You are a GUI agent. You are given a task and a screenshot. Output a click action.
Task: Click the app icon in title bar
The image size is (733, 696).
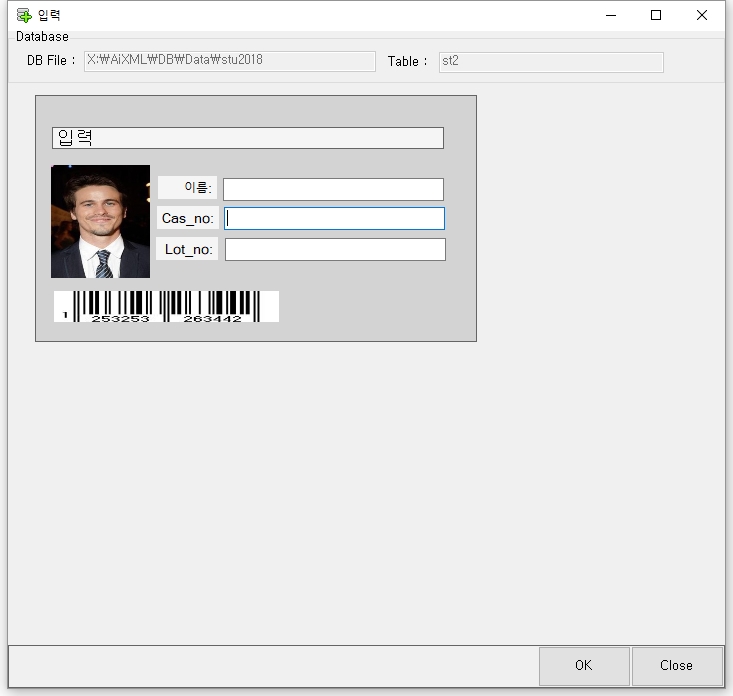24,15
